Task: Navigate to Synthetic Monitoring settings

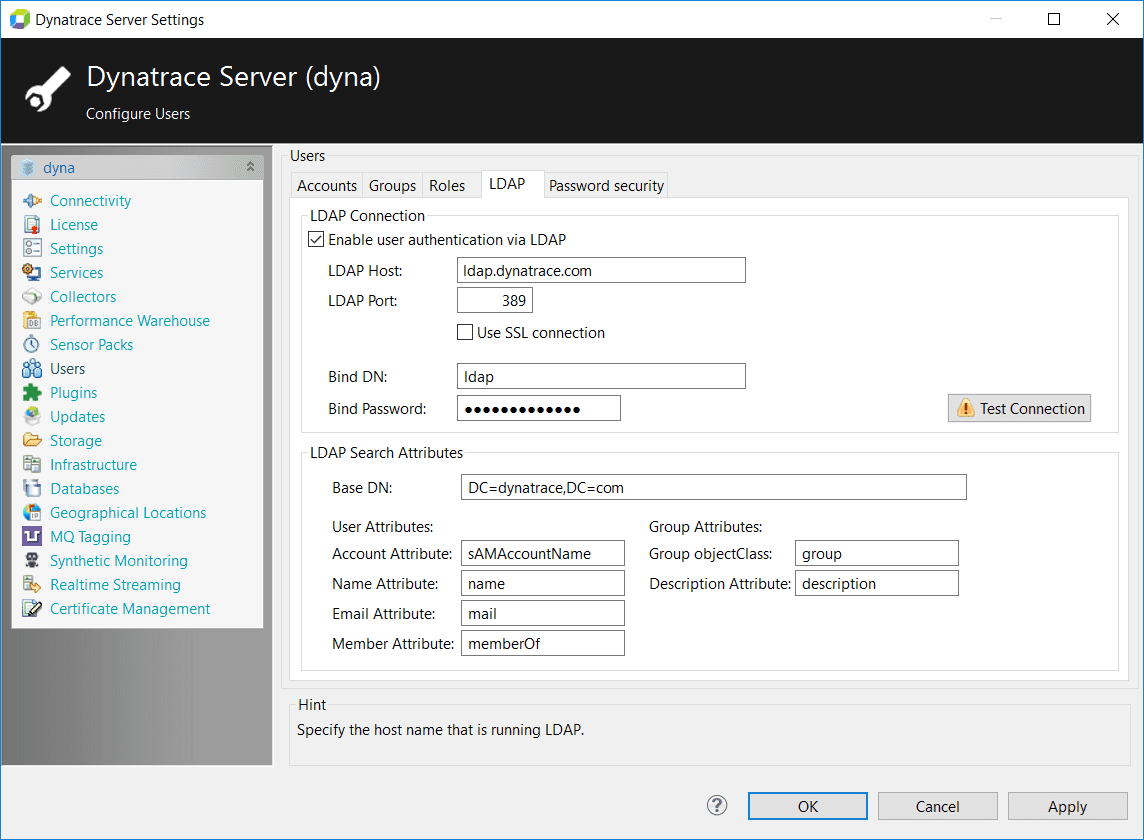Action: coord(119,560)
